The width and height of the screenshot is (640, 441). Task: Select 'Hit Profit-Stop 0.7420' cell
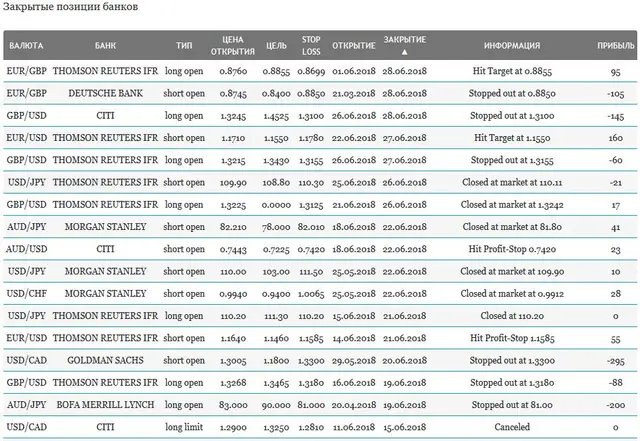tap(512, 249)
